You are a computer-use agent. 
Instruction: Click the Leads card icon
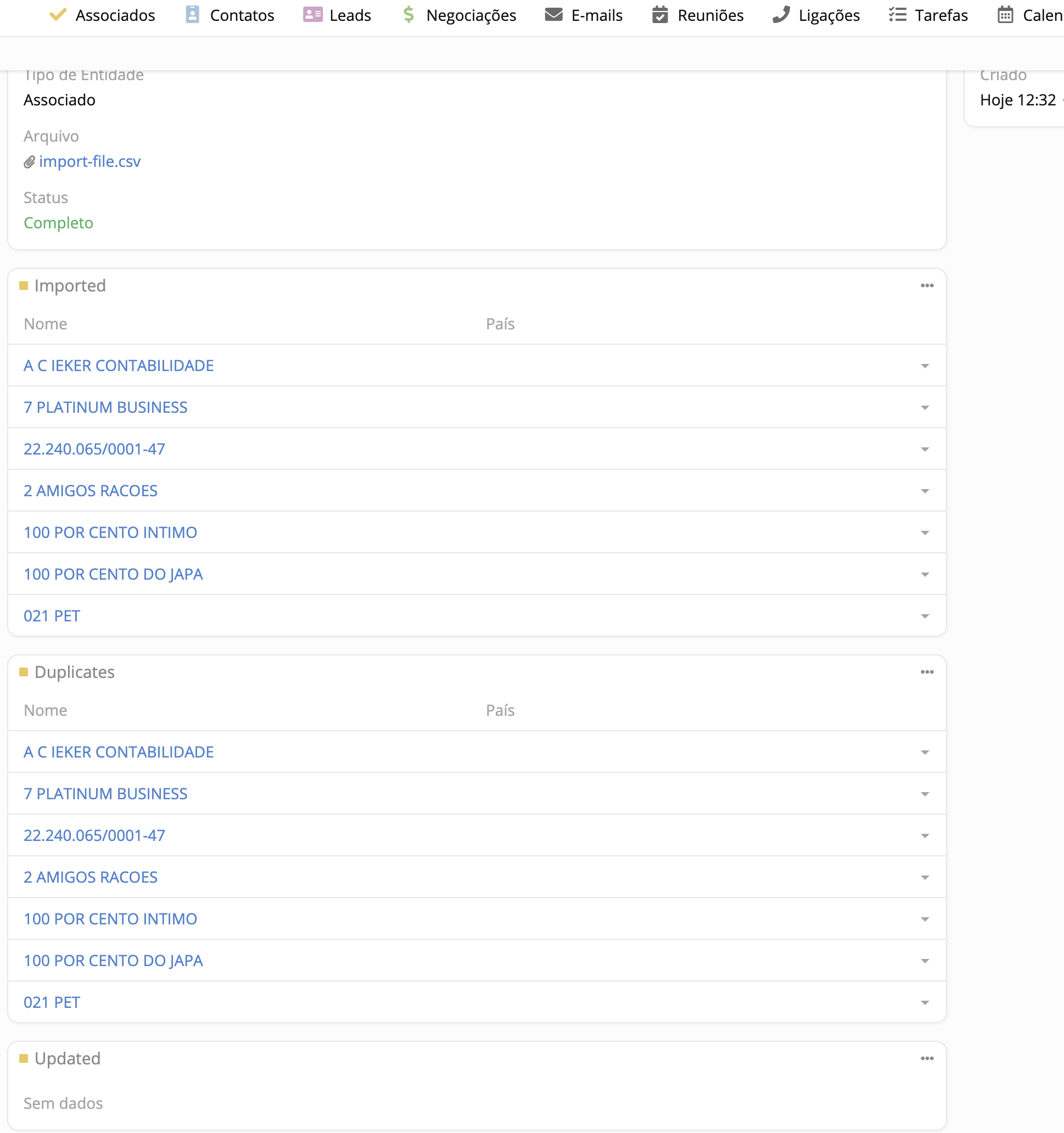[312, 15]
